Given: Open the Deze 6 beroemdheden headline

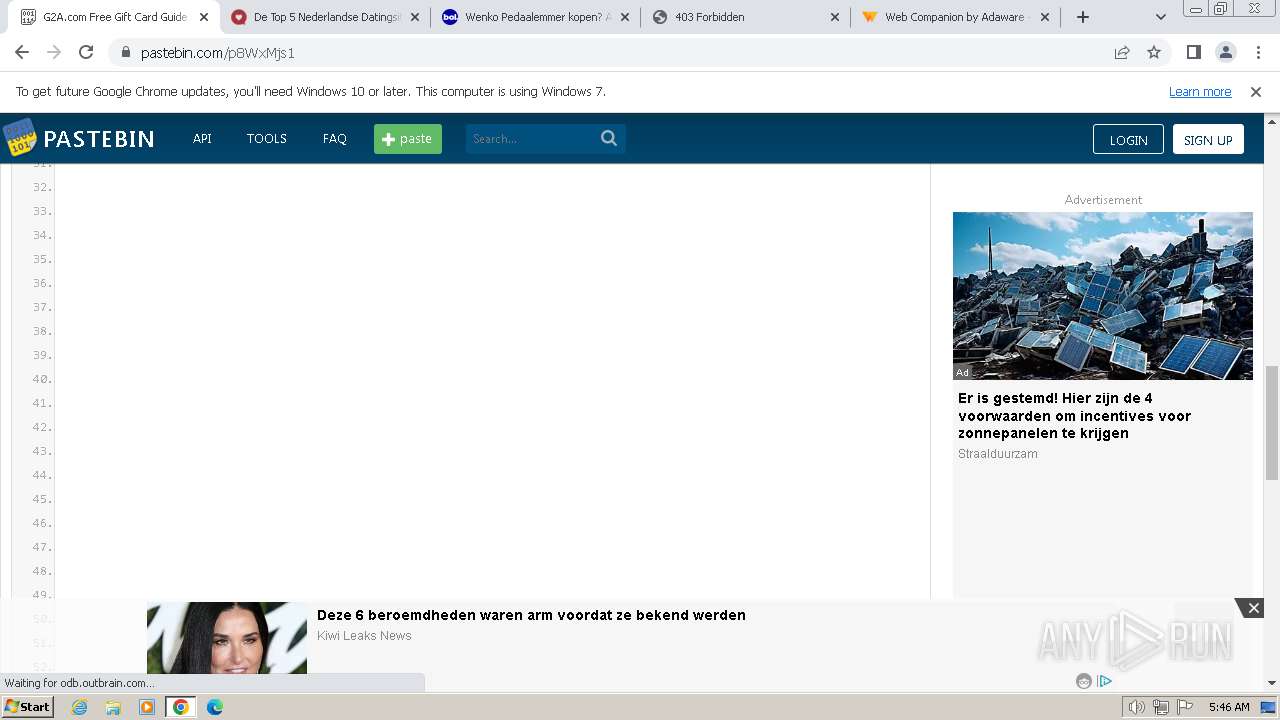Looking at the screenshot, I should coord(531,615).
